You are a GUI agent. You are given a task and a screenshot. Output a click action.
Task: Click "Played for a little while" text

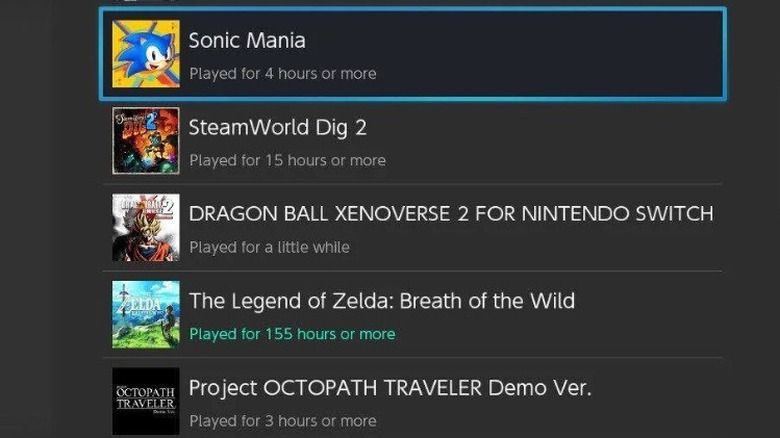click(269, 247)
